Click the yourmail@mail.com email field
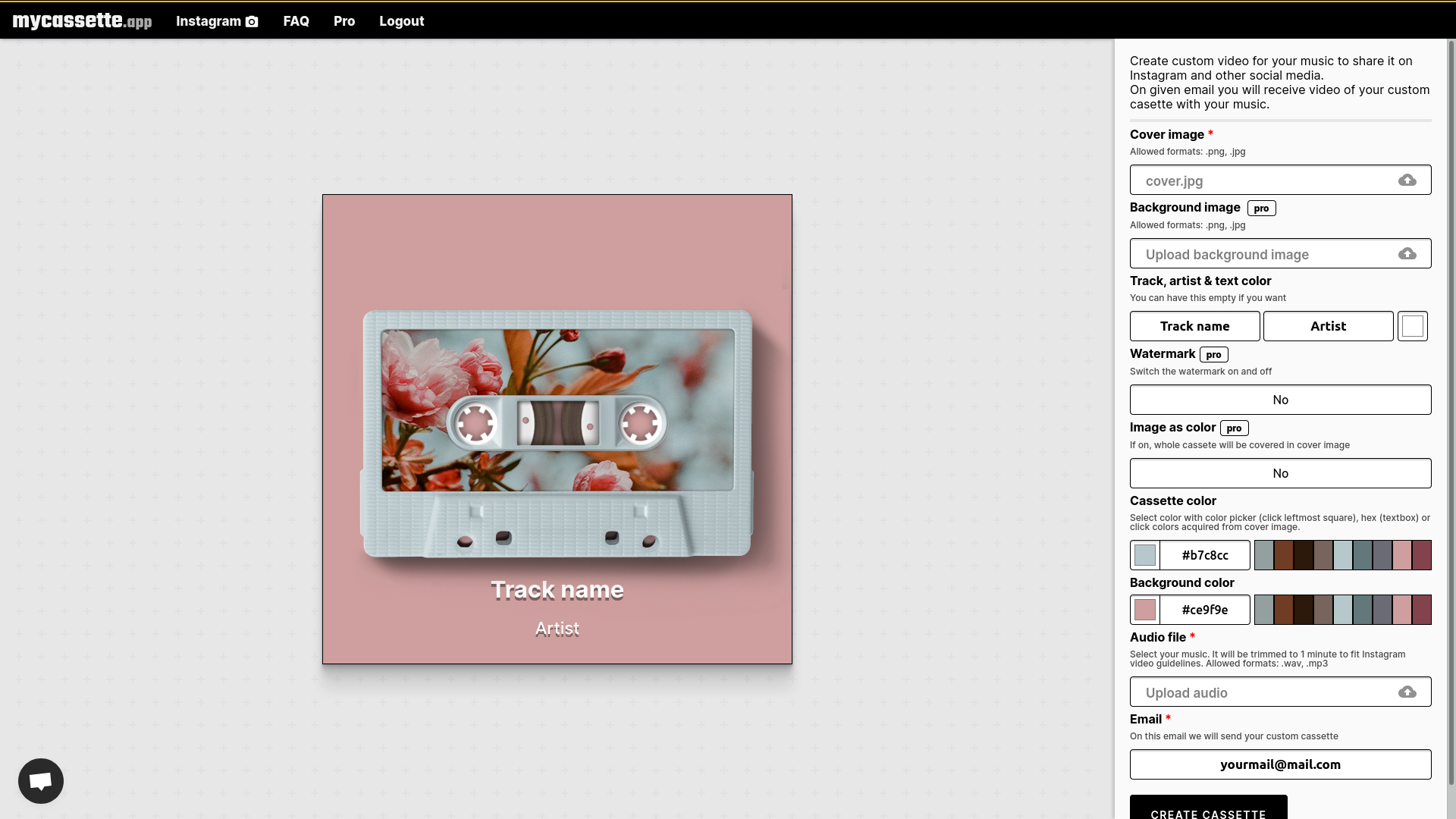 [1280, 764]
